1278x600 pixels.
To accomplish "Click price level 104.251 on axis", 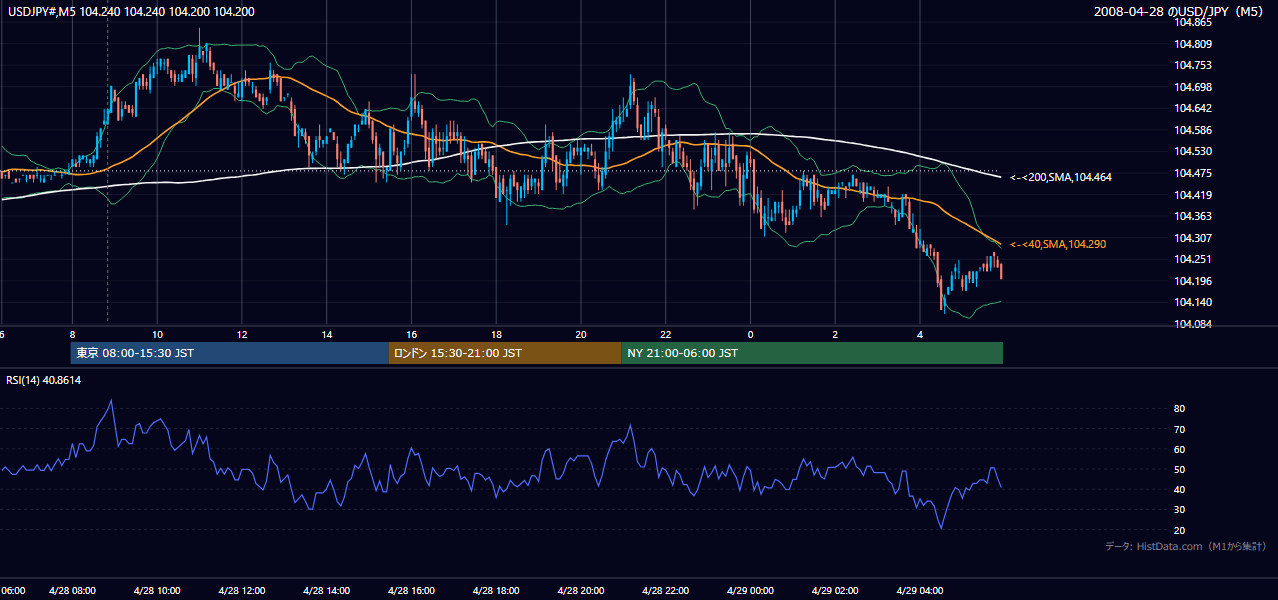I will coord(1193,259).
